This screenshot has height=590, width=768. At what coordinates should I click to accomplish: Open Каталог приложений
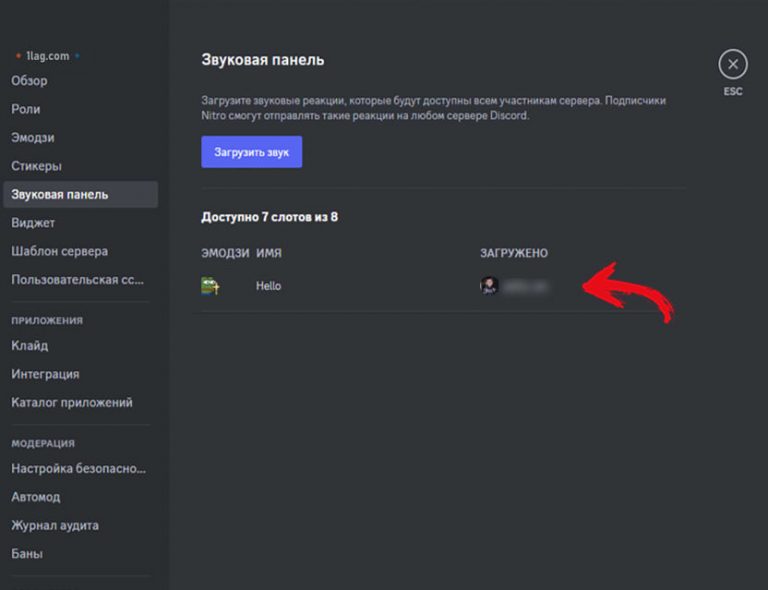pos(72,403)
